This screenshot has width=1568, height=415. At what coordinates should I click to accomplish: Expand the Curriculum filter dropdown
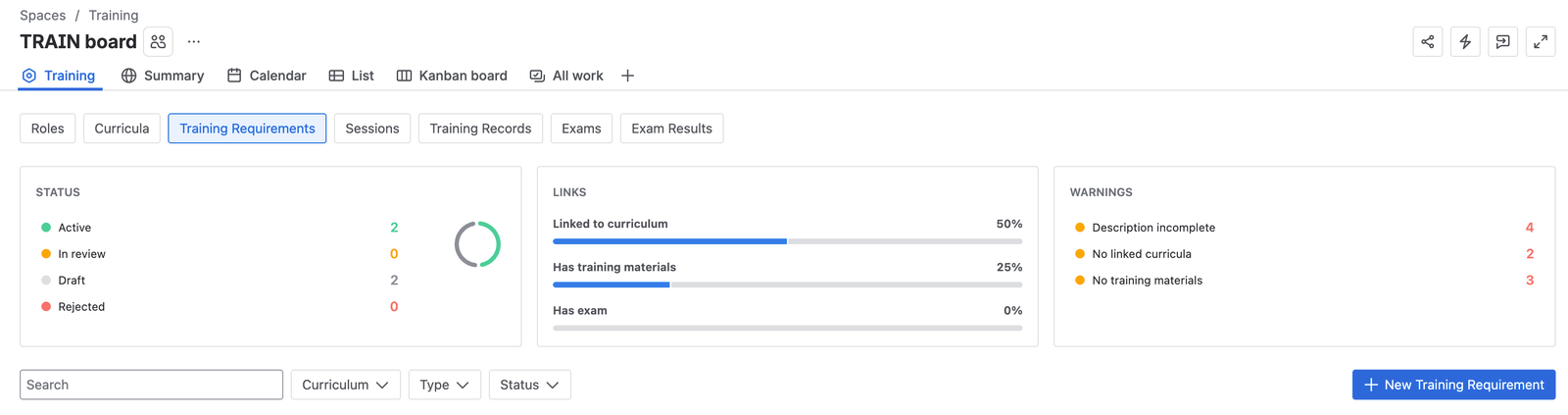coord(345,385)
